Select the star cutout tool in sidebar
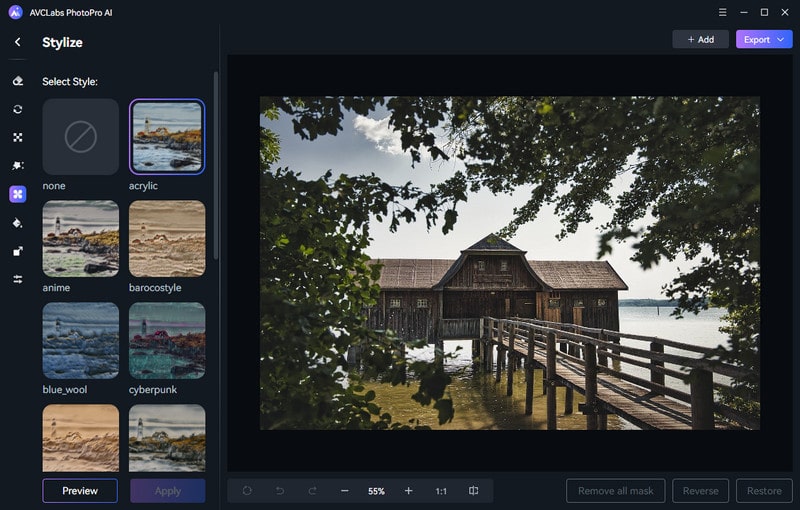 click(18, 165)
